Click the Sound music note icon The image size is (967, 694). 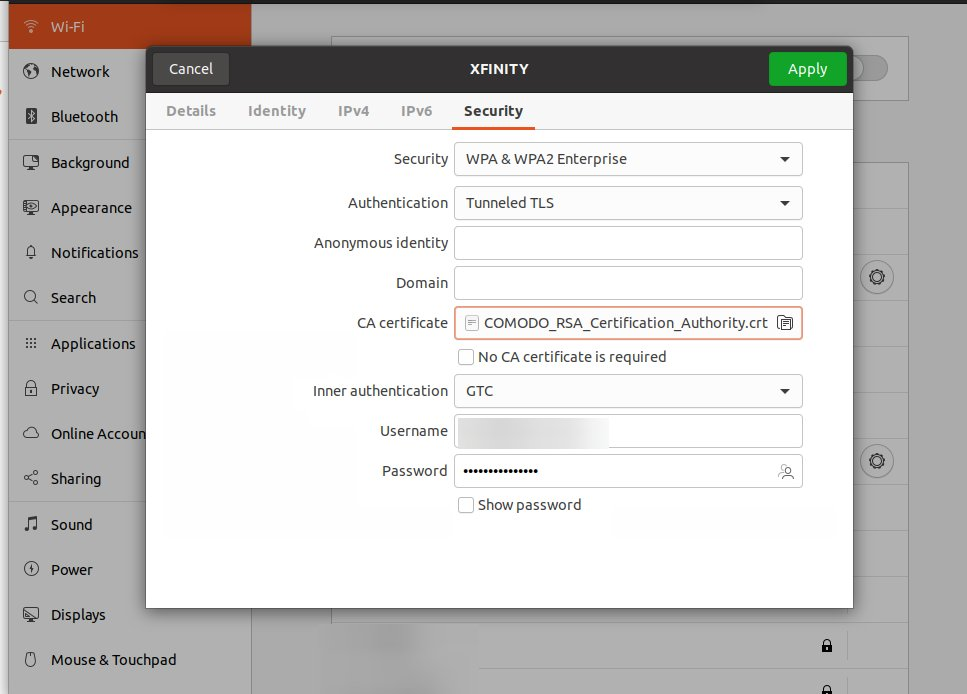tap(31, 524)
